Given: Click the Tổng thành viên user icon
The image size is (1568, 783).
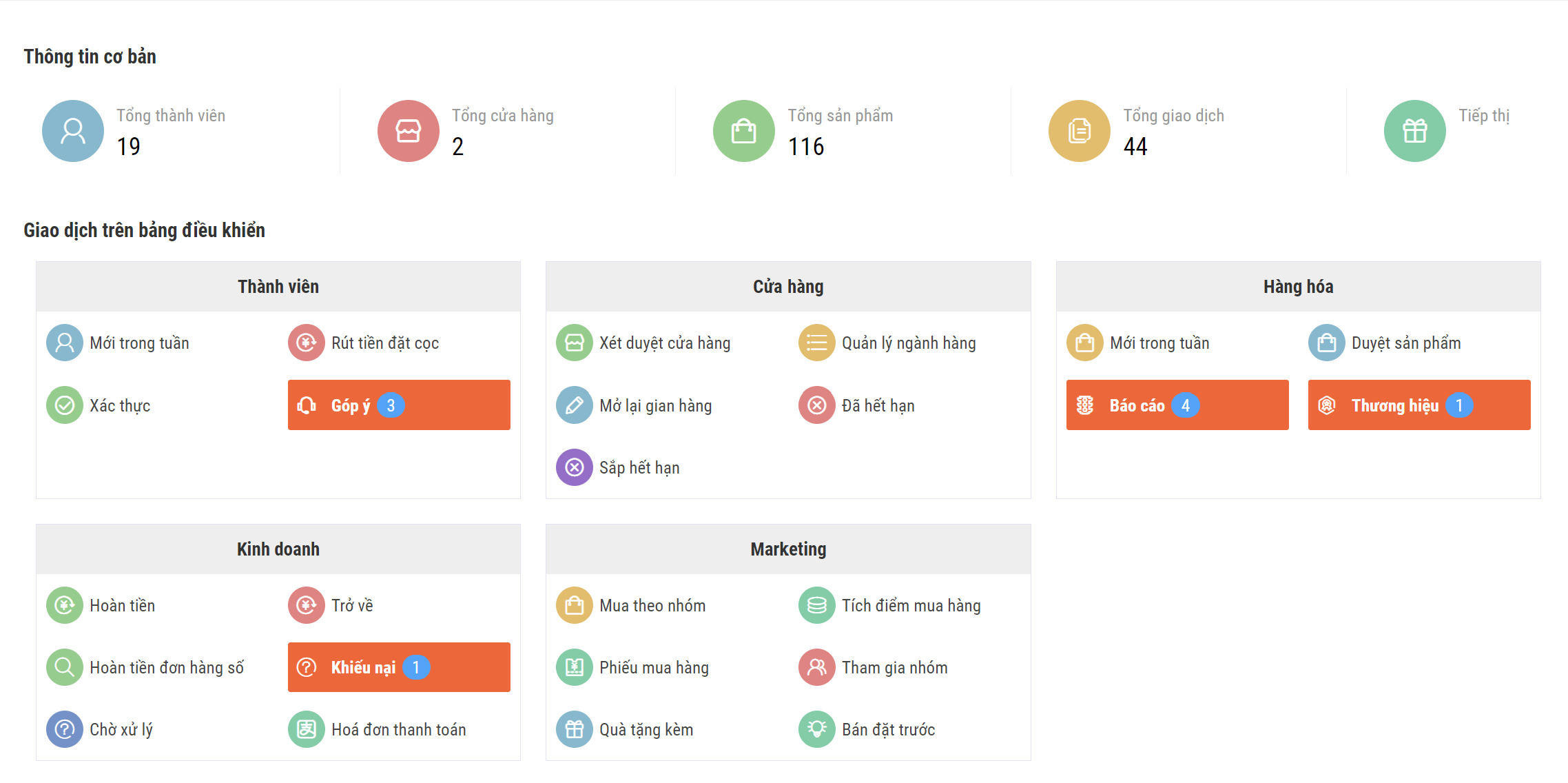Looking at the screenshot, I should 73,131.
